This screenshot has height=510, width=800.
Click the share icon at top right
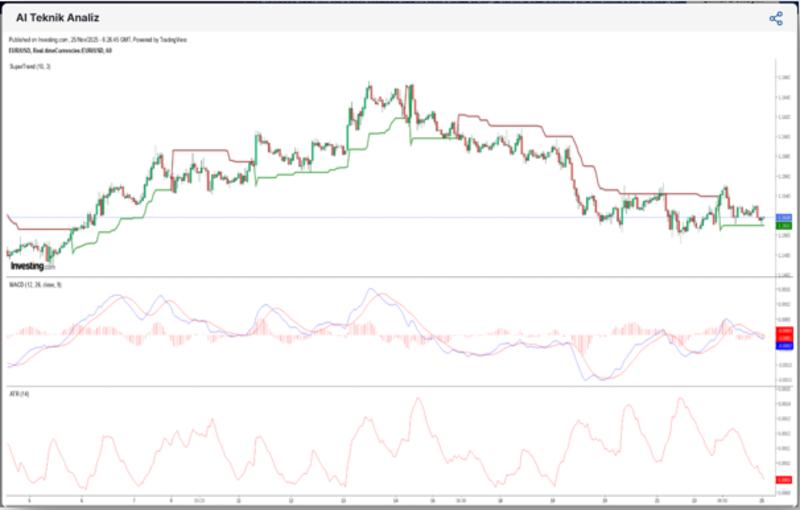tap(775, 18)
